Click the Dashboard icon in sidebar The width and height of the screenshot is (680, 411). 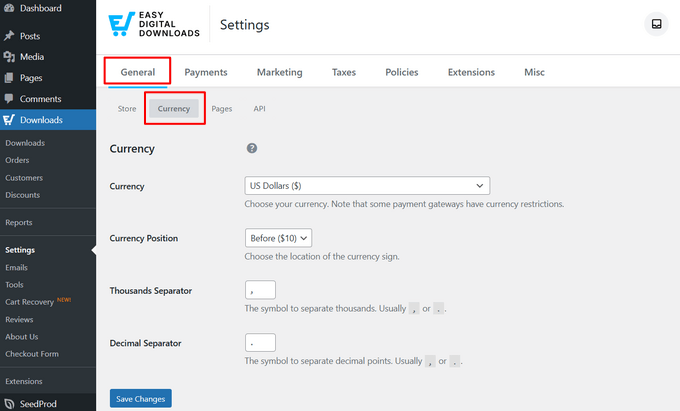click(9, 7)
